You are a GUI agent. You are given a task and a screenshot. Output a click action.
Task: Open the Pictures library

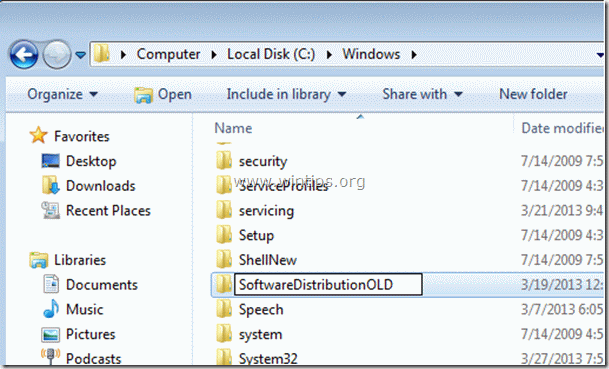(x=90, y=334)
